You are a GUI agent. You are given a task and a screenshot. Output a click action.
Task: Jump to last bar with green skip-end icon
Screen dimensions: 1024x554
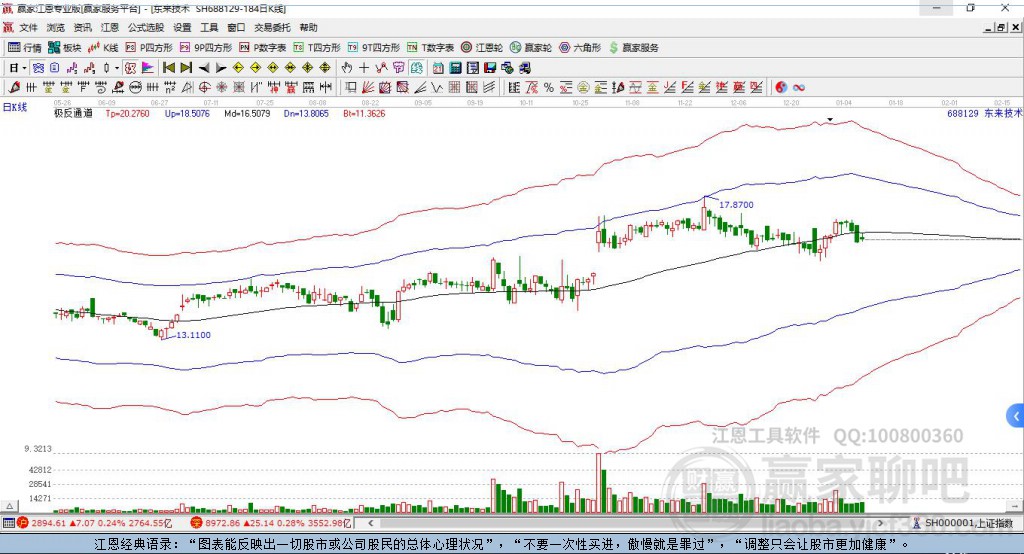pos(186,68)
